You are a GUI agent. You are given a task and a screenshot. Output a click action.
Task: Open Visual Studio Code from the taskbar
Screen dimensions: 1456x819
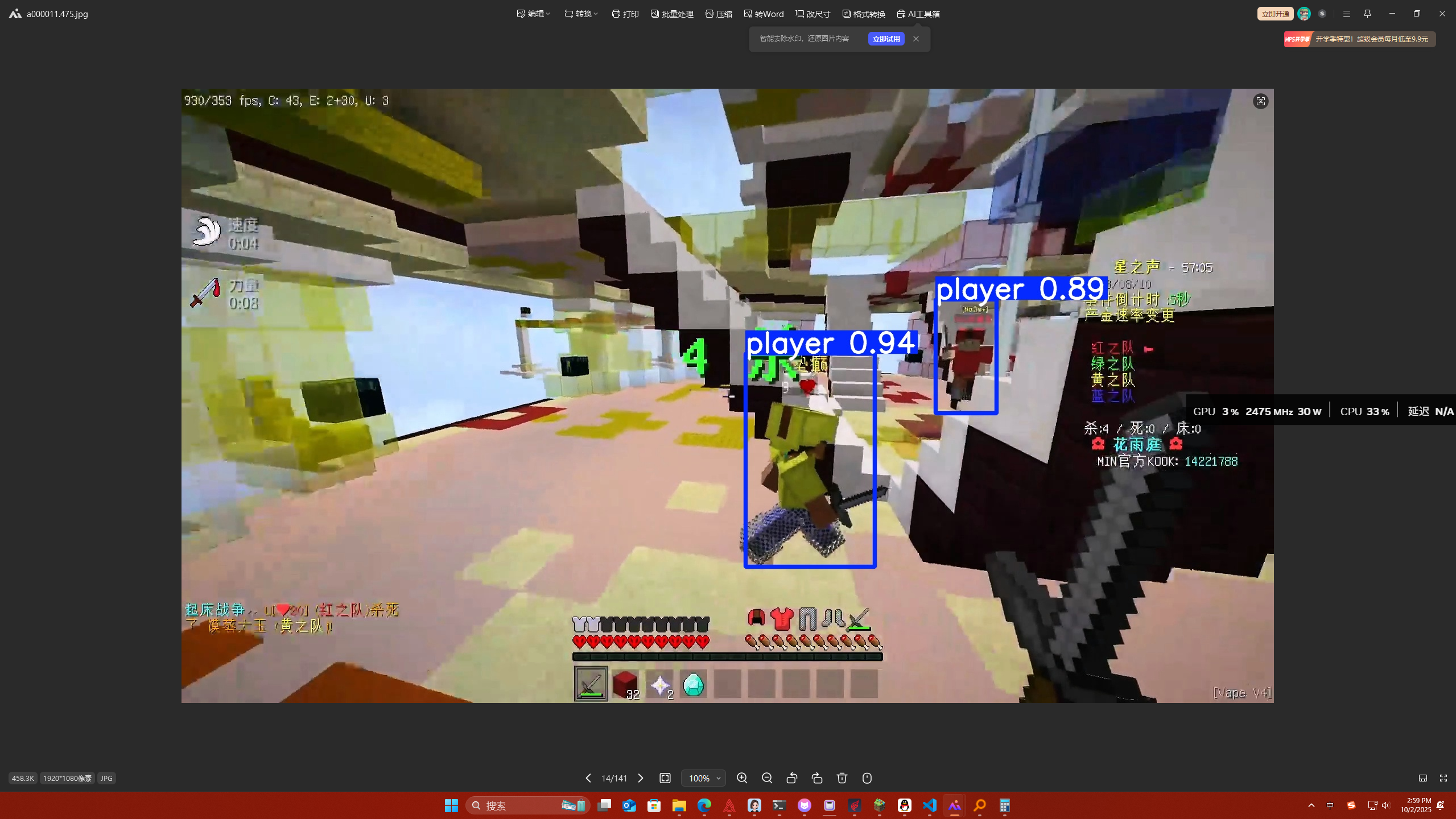(930, 805)
